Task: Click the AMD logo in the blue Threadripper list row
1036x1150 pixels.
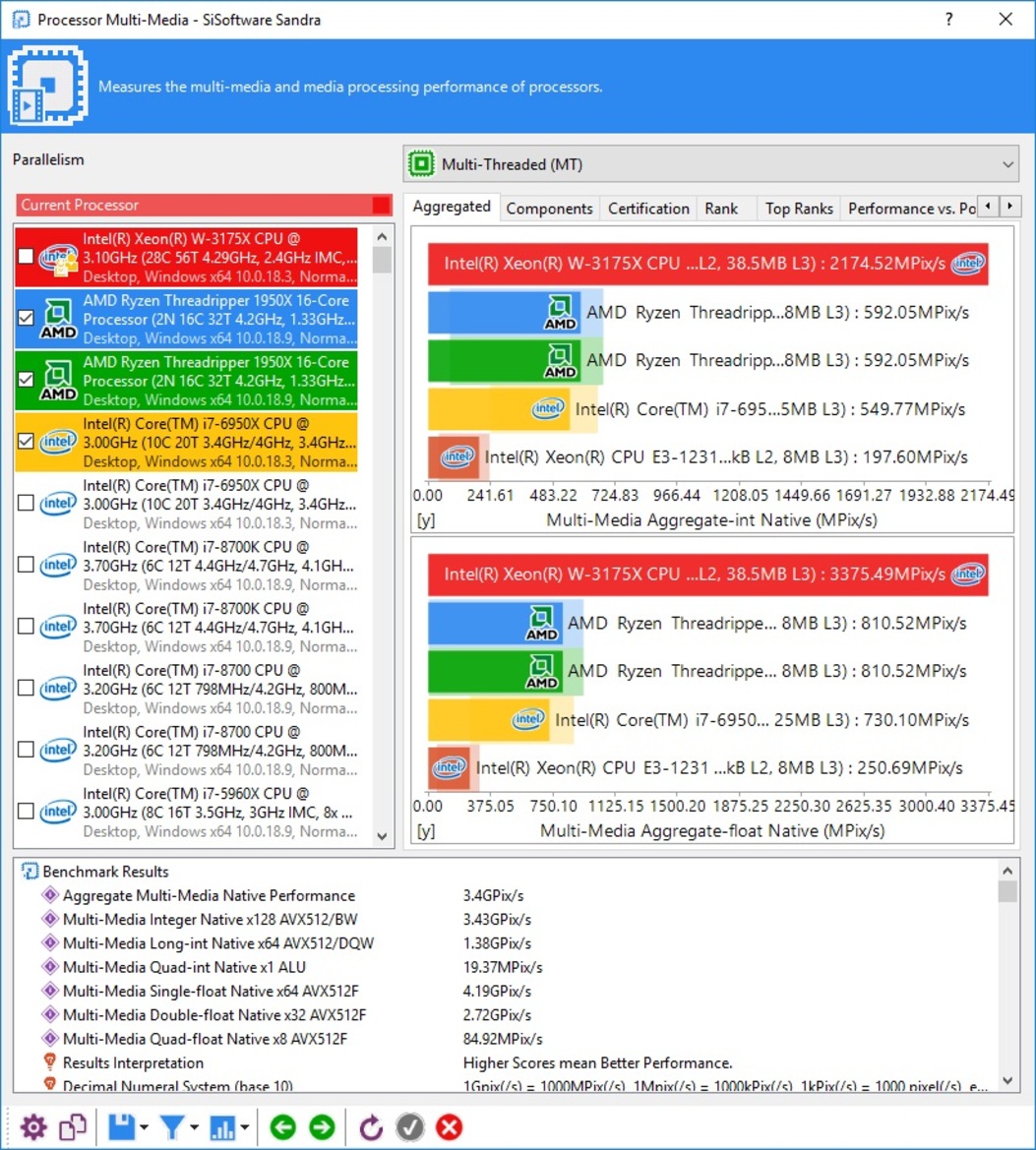Action: point(58,319)
